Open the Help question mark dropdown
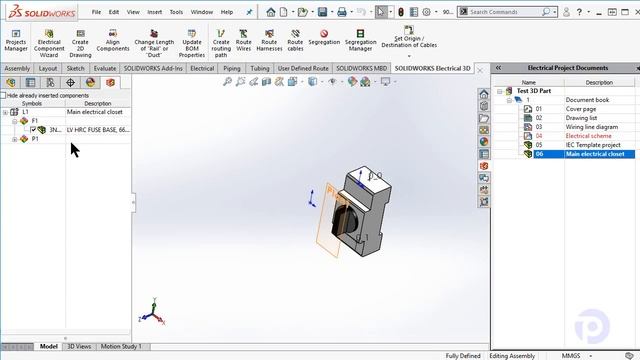The image size is (640, 360). click(588, 12)
